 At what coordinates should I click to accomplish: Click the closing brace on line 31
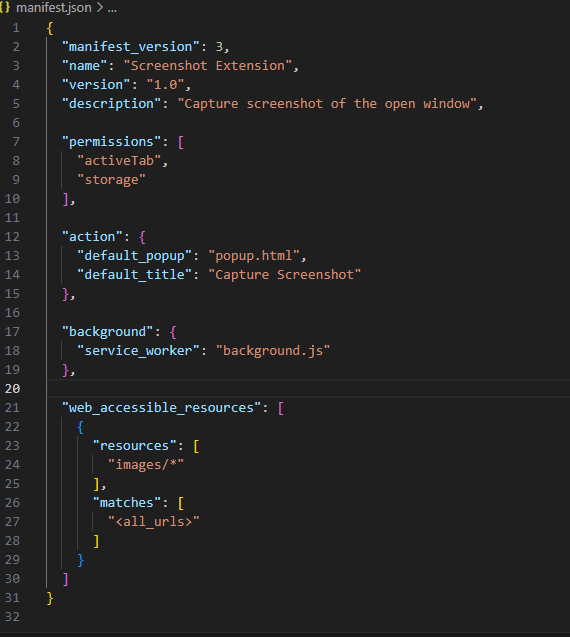click(x=50, y=598)
